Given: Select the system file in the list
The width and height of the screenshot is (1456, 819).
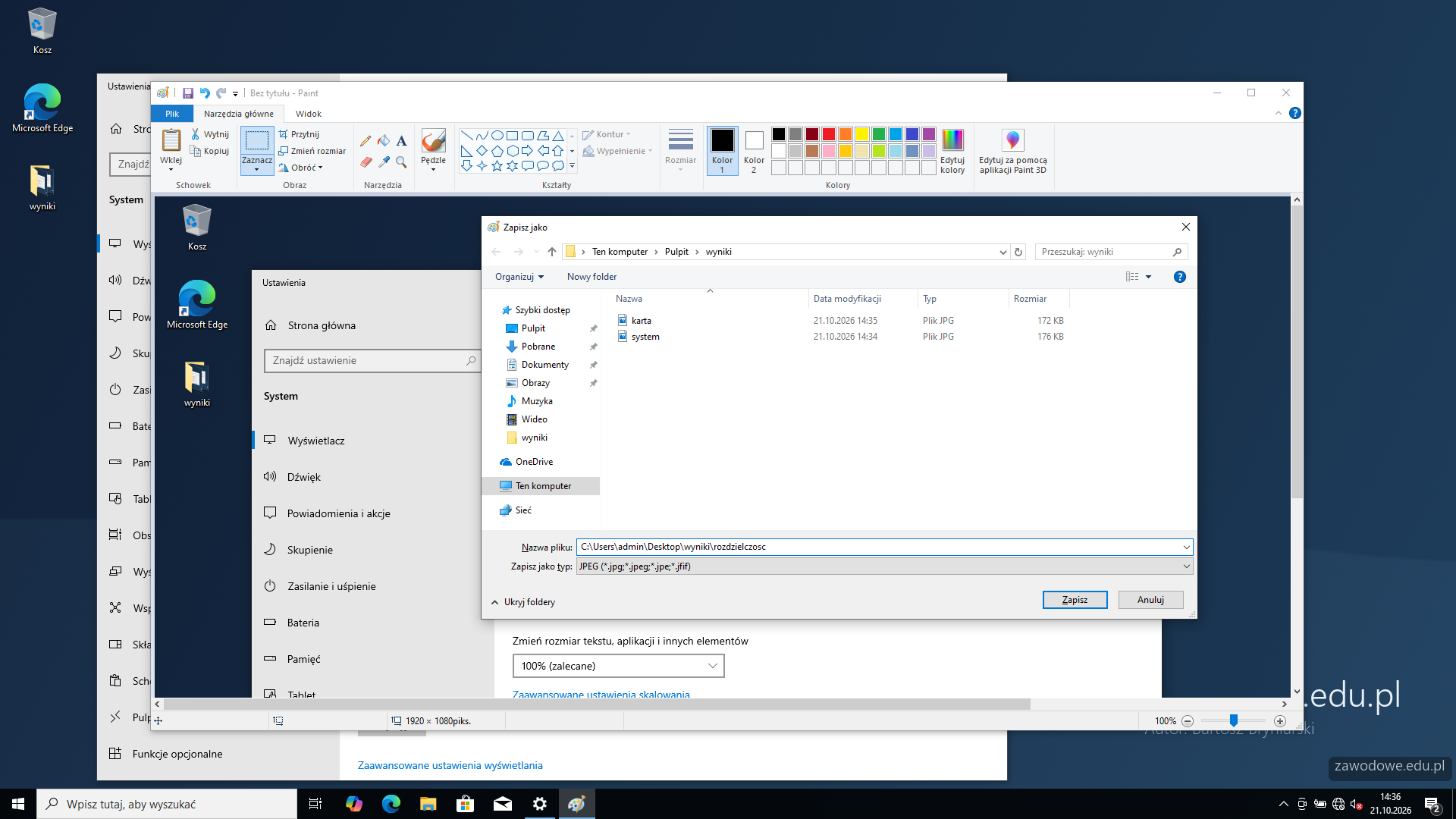Looking at the screenshot, I should pos(645,337).
